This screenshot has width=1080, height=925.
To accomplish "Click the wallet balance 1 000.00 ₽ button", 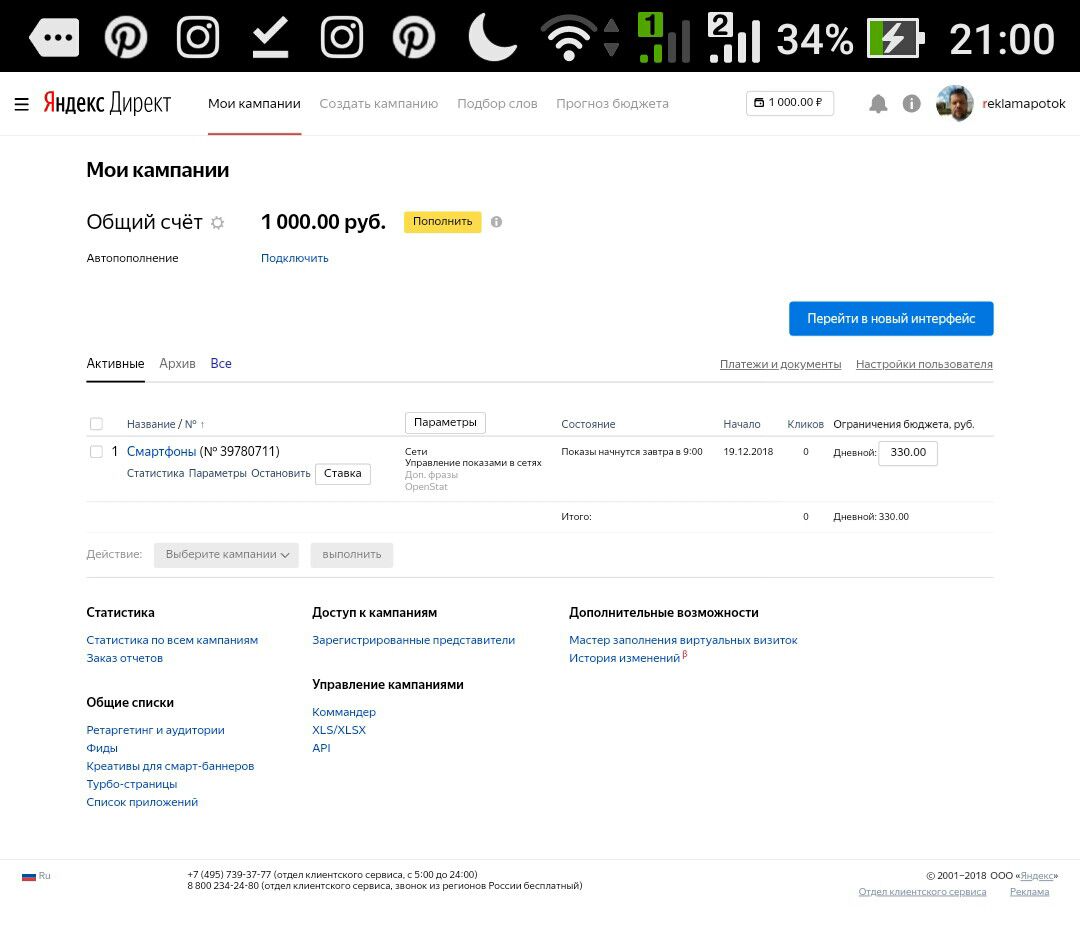I will click(789, 103).
